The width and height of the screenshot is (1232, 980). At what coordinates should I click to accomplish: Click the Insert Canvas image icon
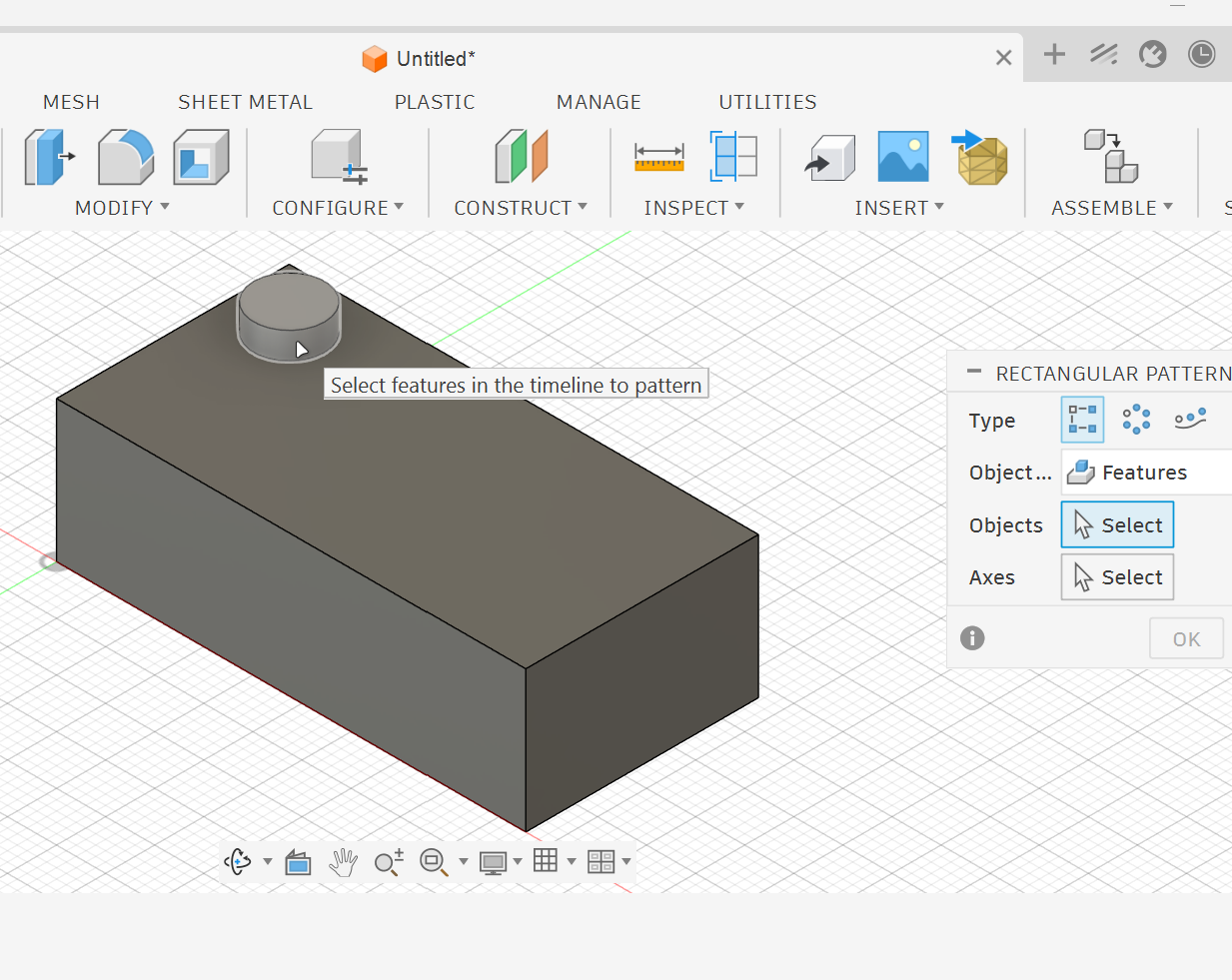point(903,157)
